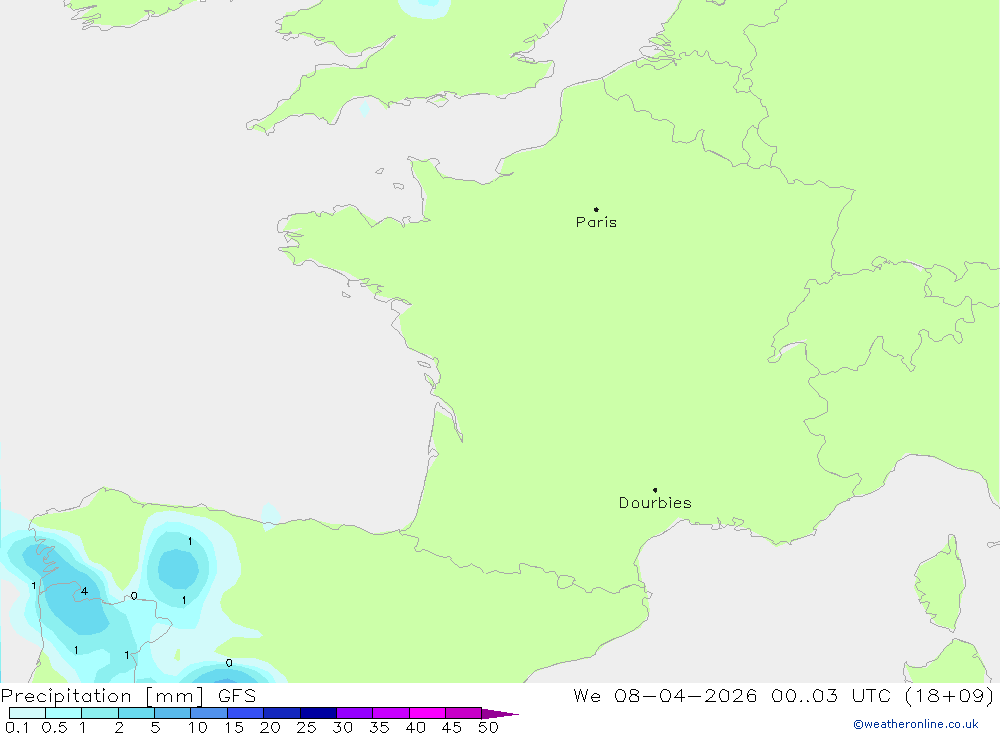Open the weatheronline.co.uk copyright link

(x=916, y=724)
